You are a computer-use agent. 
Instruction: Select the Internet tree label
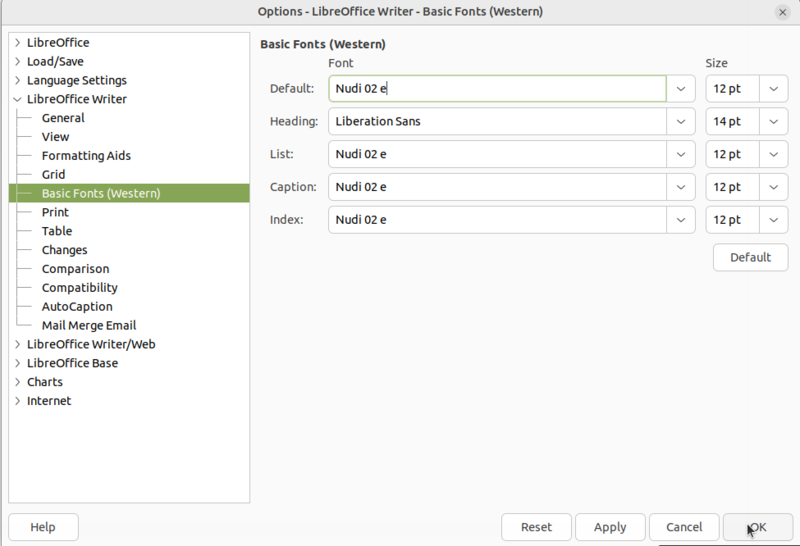point(49,401)
